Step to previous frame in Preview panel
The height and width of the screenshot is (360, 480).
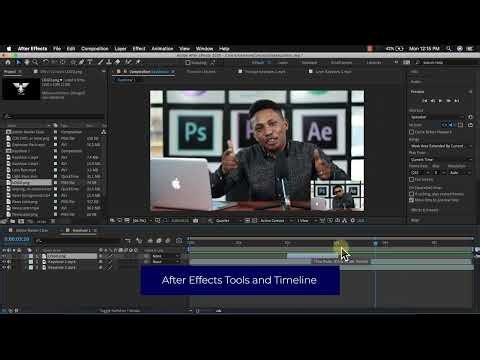432,101
